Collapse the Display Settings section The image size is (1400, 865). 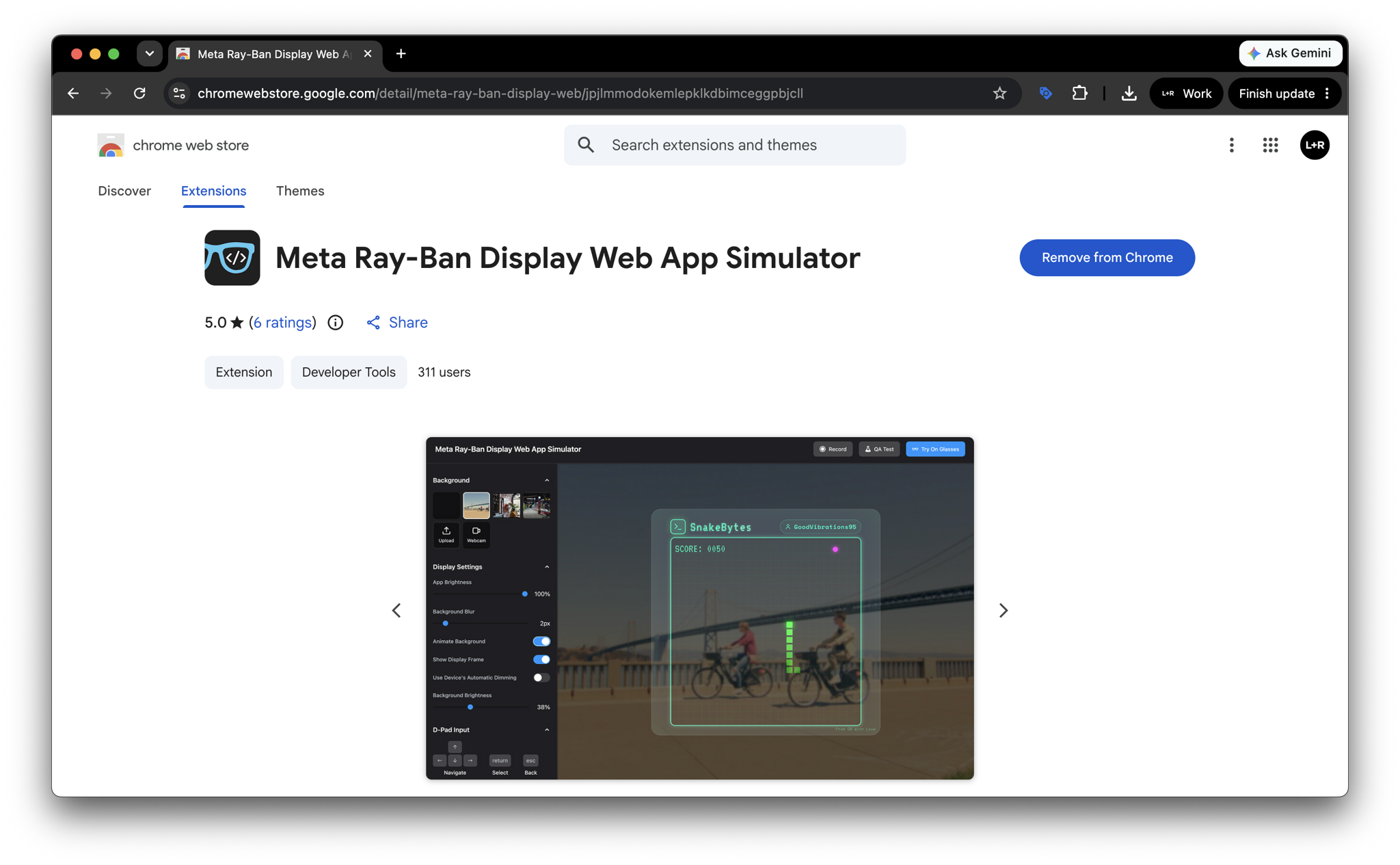tap(547, 567)
